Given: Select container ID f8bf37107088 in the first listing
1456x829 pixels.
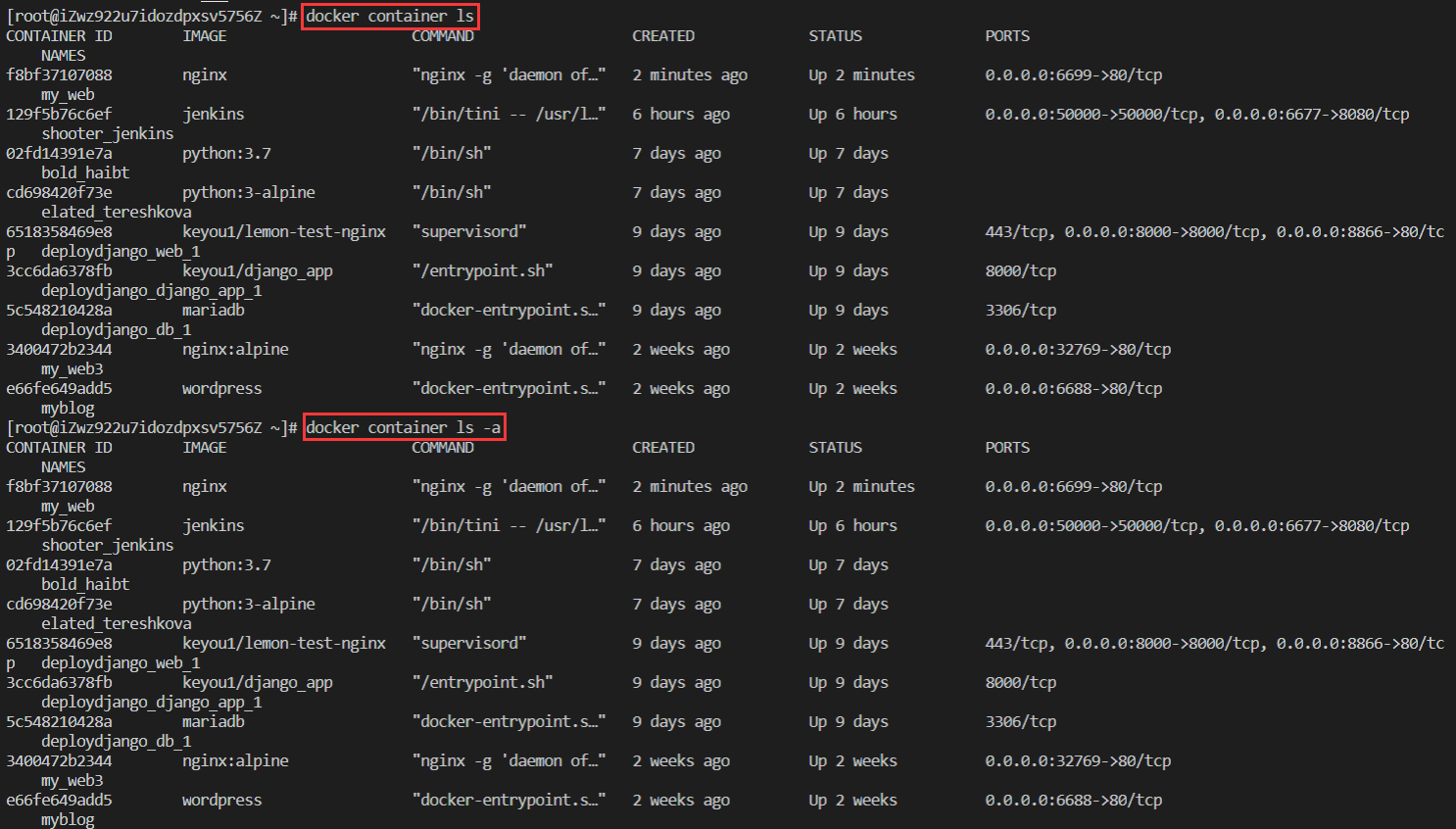Looking at the screenshot, I should click(59, 75).
